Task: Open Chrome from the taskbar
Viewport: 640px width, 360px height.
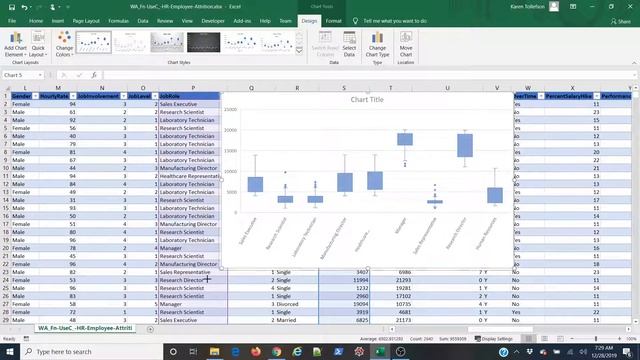Action: click(x=277, y=351)
